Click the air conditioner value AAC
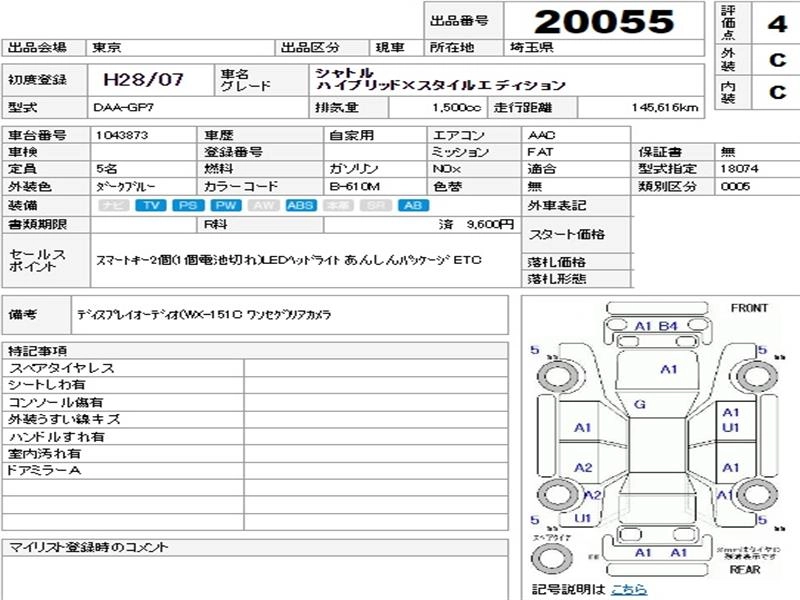This screenshot has width=800, height=600. coord(541,135)
